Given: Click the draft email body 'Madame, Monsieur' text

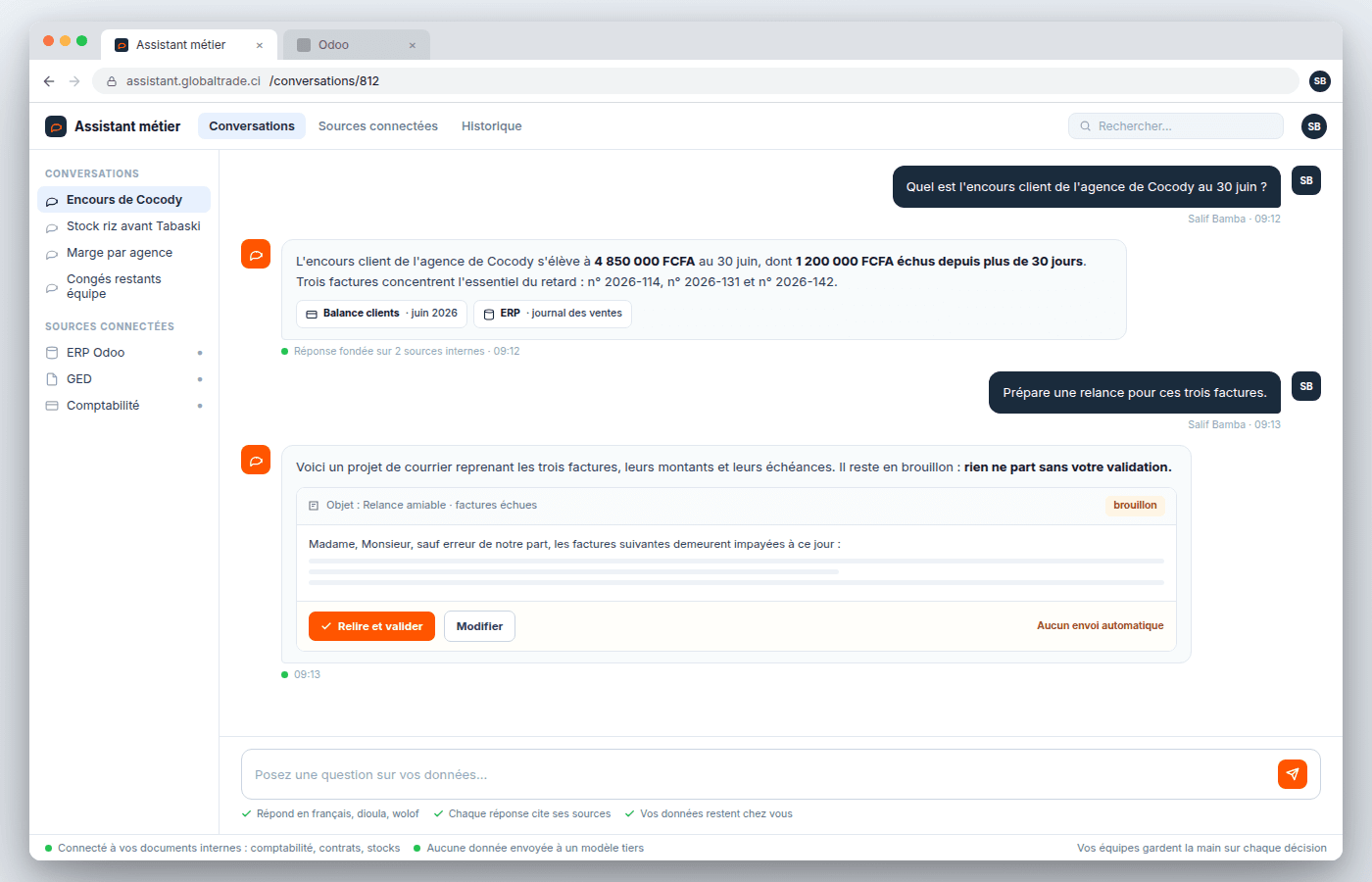Looking at the screenshot, I should (574, 544).
